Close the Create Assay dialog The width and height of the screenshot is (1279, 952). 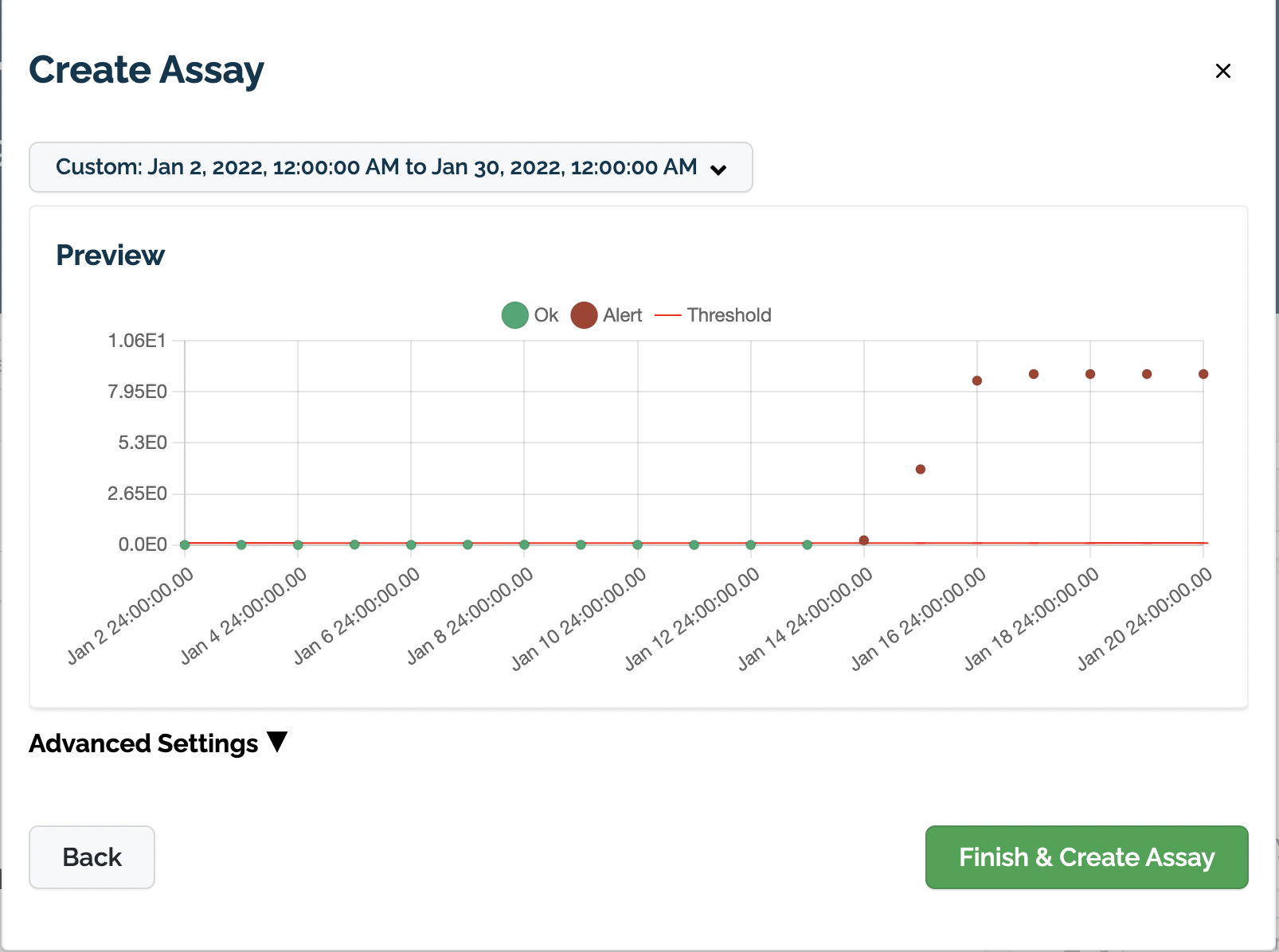tap(1222, 71)
